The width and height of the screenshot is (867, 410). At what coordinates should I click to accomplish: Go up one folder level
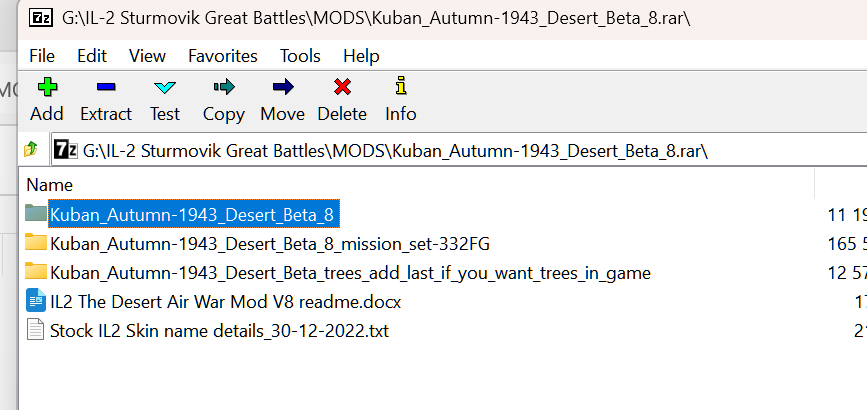pos(30,150)
